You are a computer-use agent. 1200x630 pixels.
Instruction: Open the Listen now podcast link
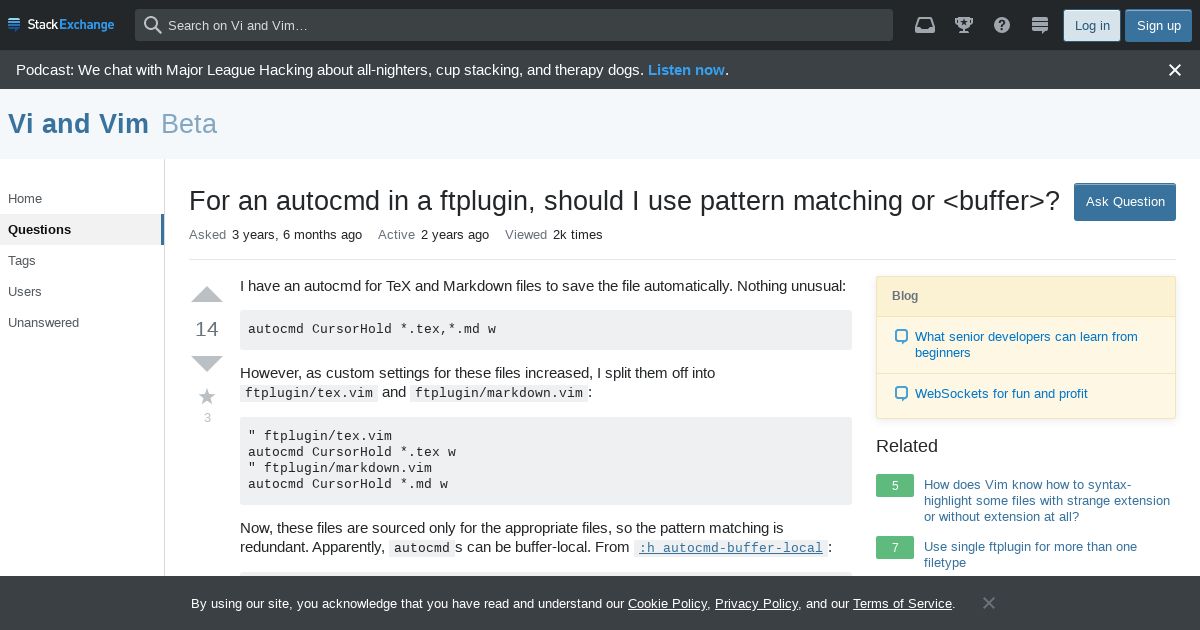pos(686,70)
